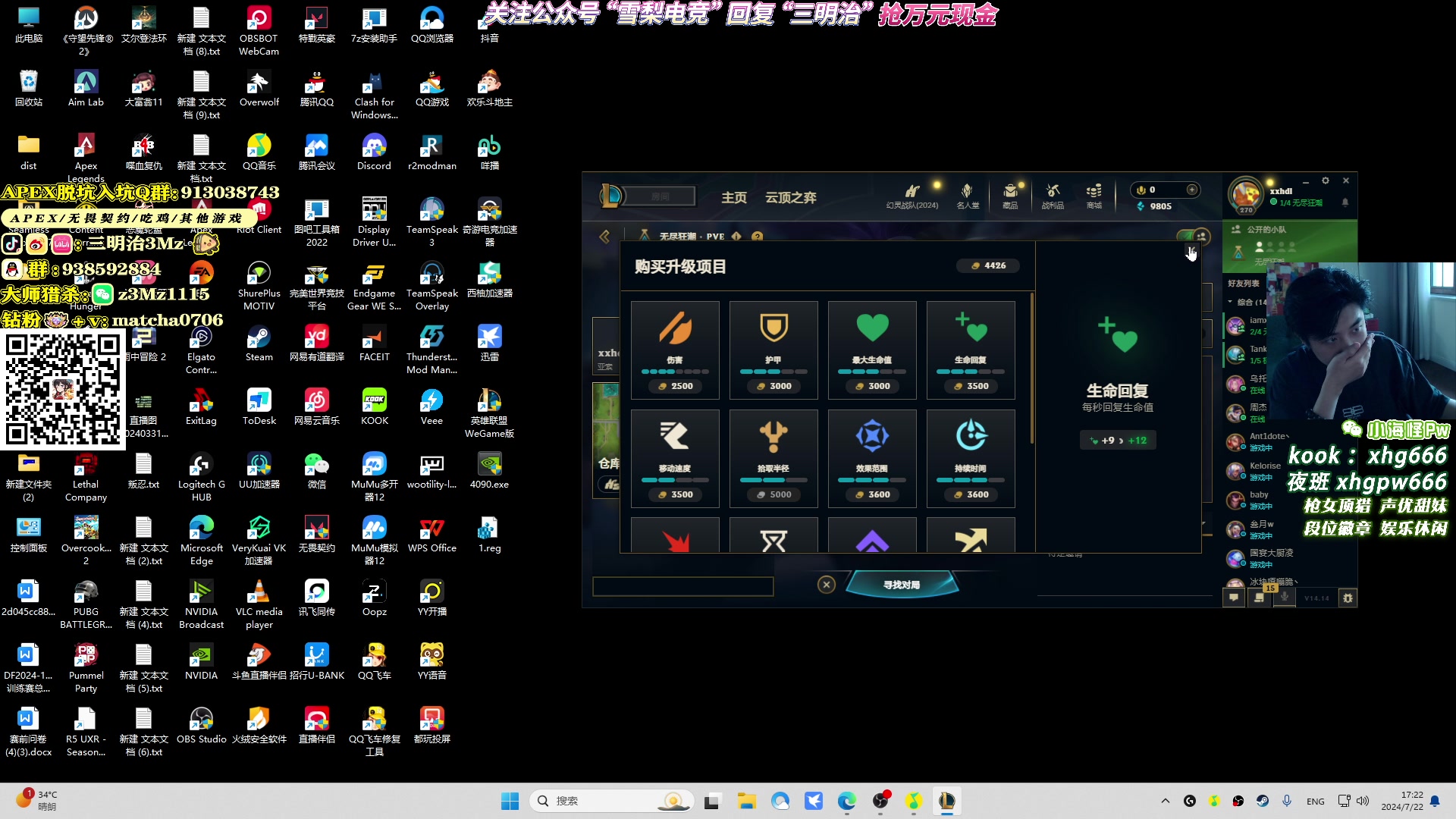The width and height of the screenshot is (1456, 819).
Task: Add currency with the plus button
Action: click(x=1192, y=190)
